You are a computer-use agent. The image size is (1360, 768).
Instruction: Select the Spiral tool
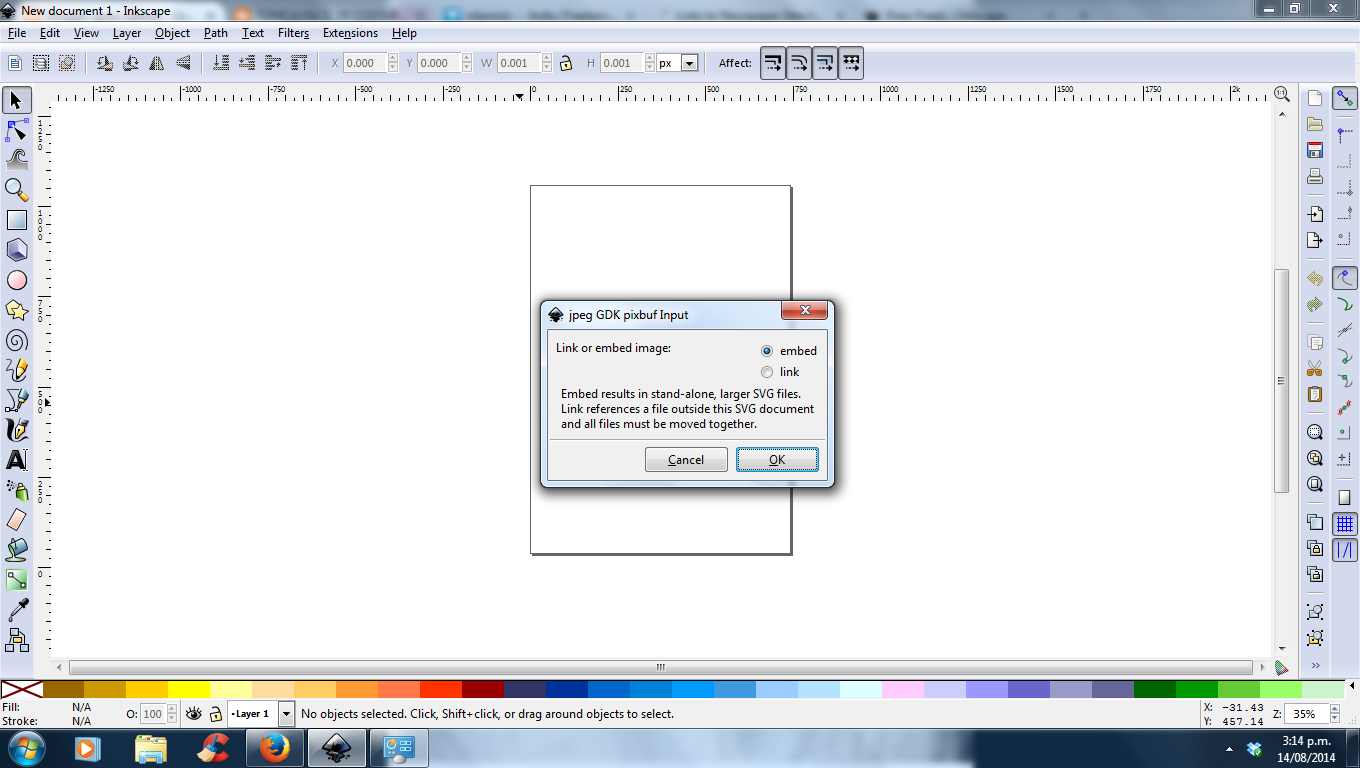17,340
